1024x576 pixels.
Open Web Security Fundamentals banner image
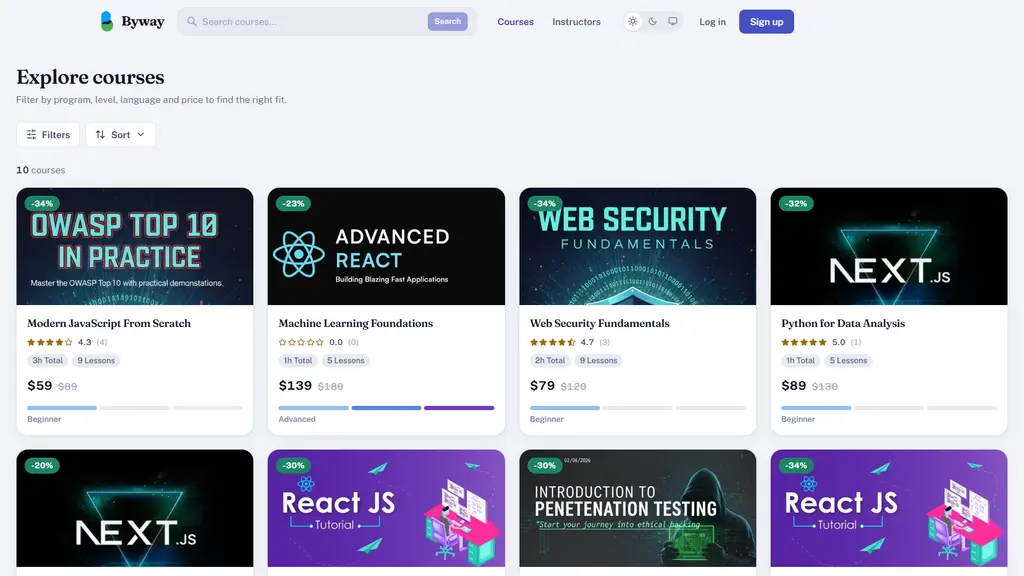(x=637, y=246)
